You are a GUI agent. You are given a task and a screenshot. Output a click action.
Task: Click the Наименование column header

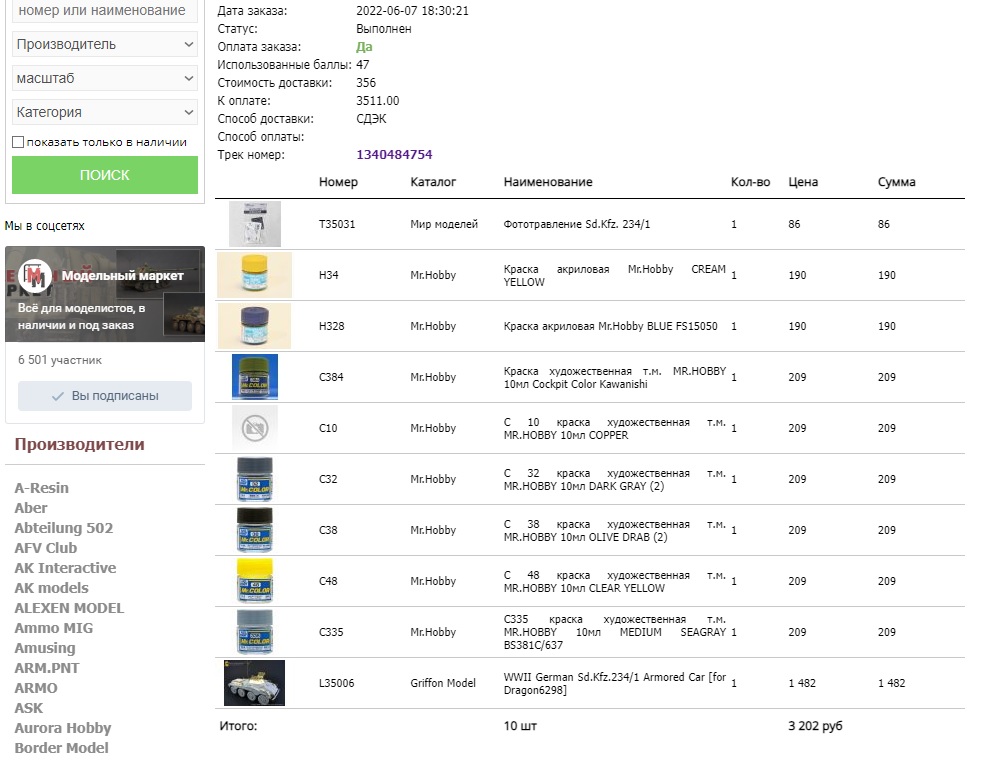coord(548,182)
